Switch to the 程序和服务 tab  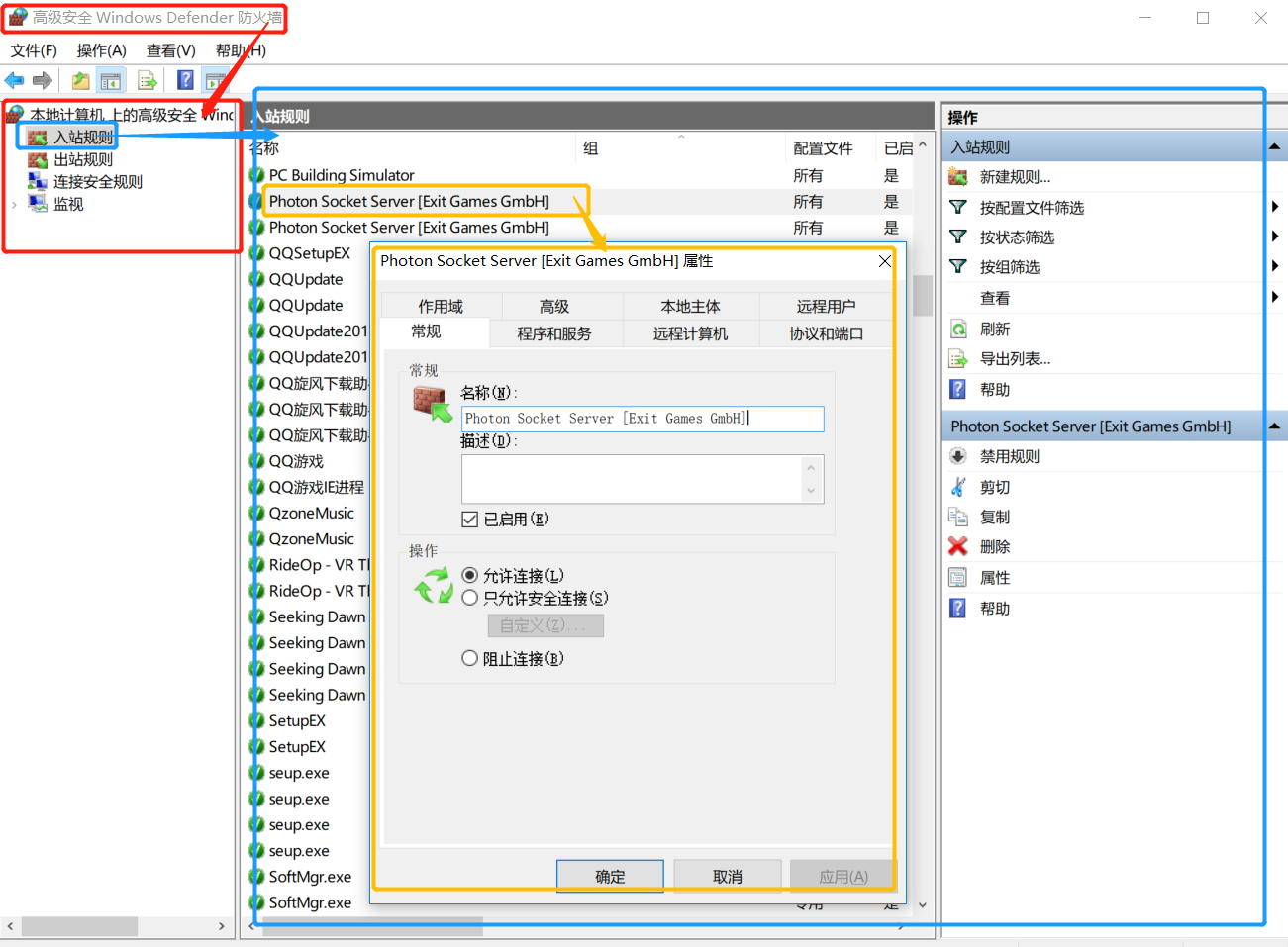[x=554, y=333]
